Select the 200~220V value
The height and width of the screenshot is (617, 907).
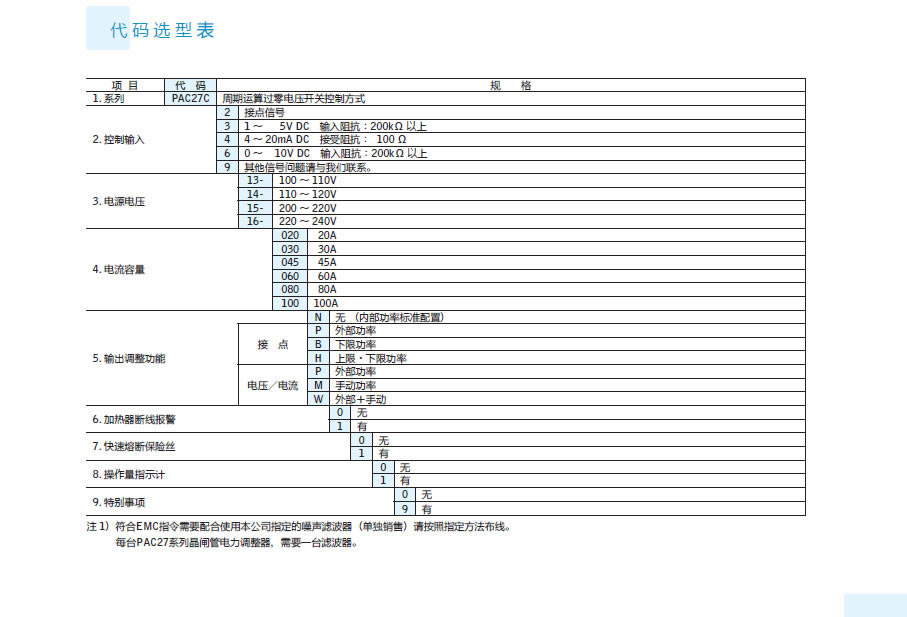pos(307,208)
